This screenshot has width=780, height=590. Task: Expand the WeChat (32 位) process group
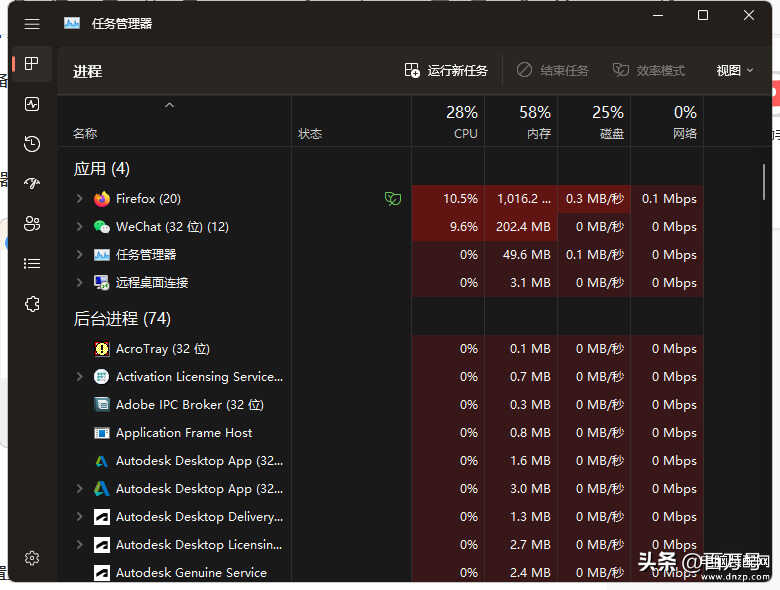point(79,227)
